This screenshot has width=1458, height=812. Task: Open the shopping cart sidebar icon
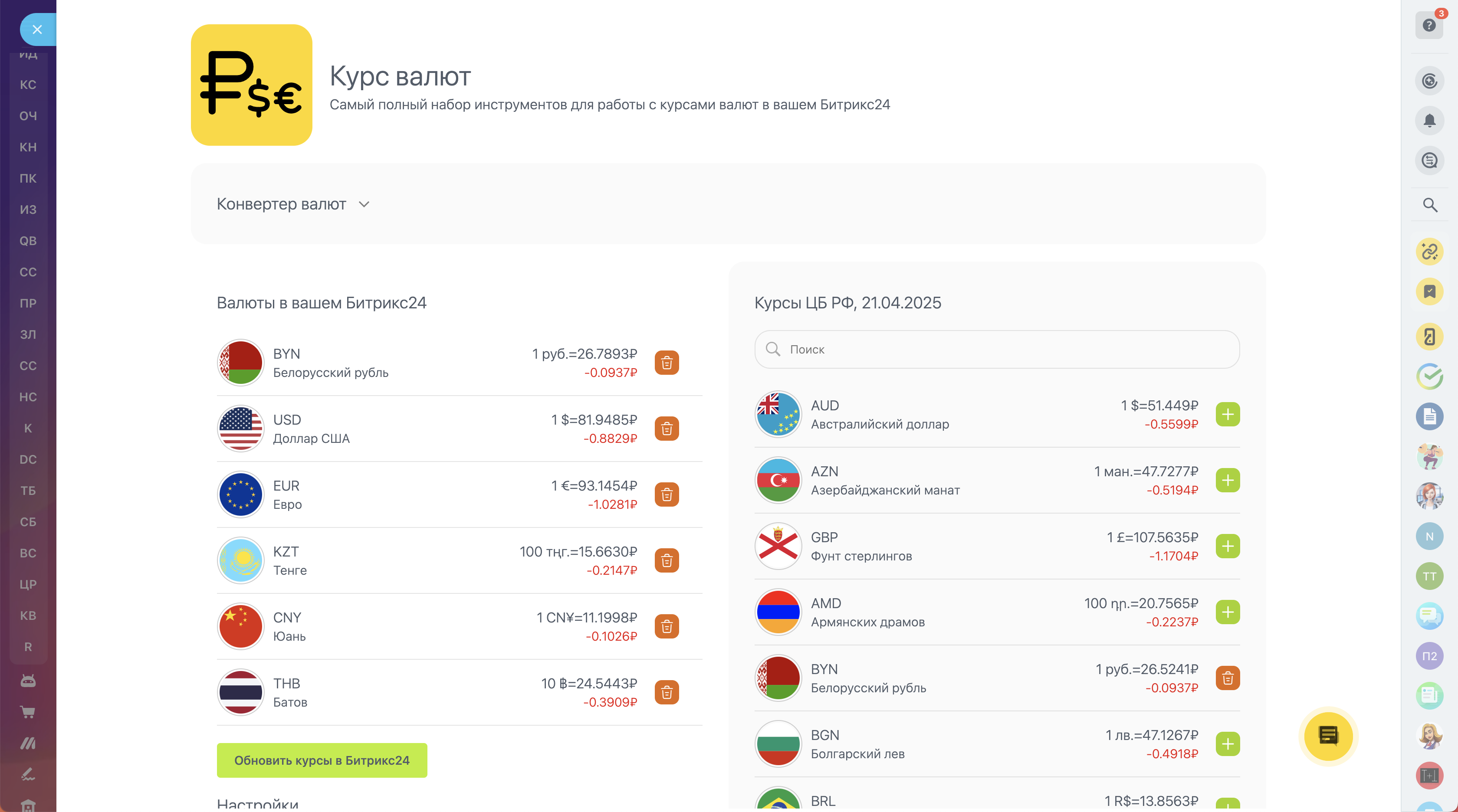(28, 712)
